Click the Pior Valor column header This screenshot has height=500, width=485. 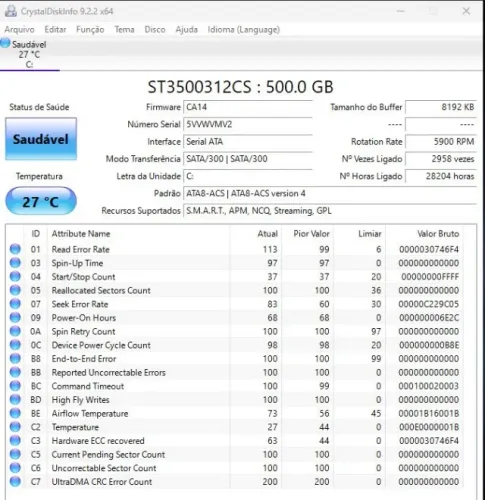coord(308,234)
